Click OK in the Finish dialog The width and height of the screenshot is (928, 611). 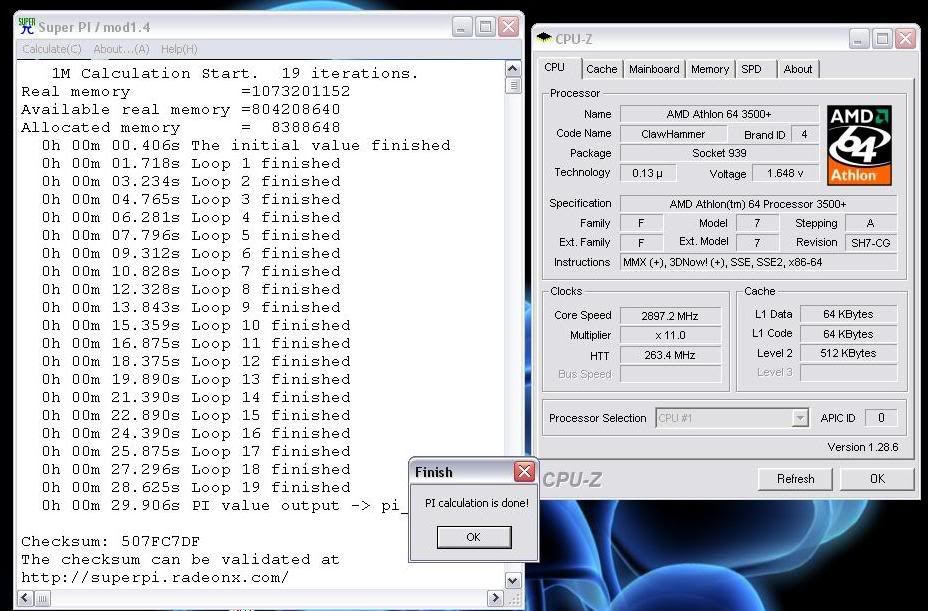473,537
